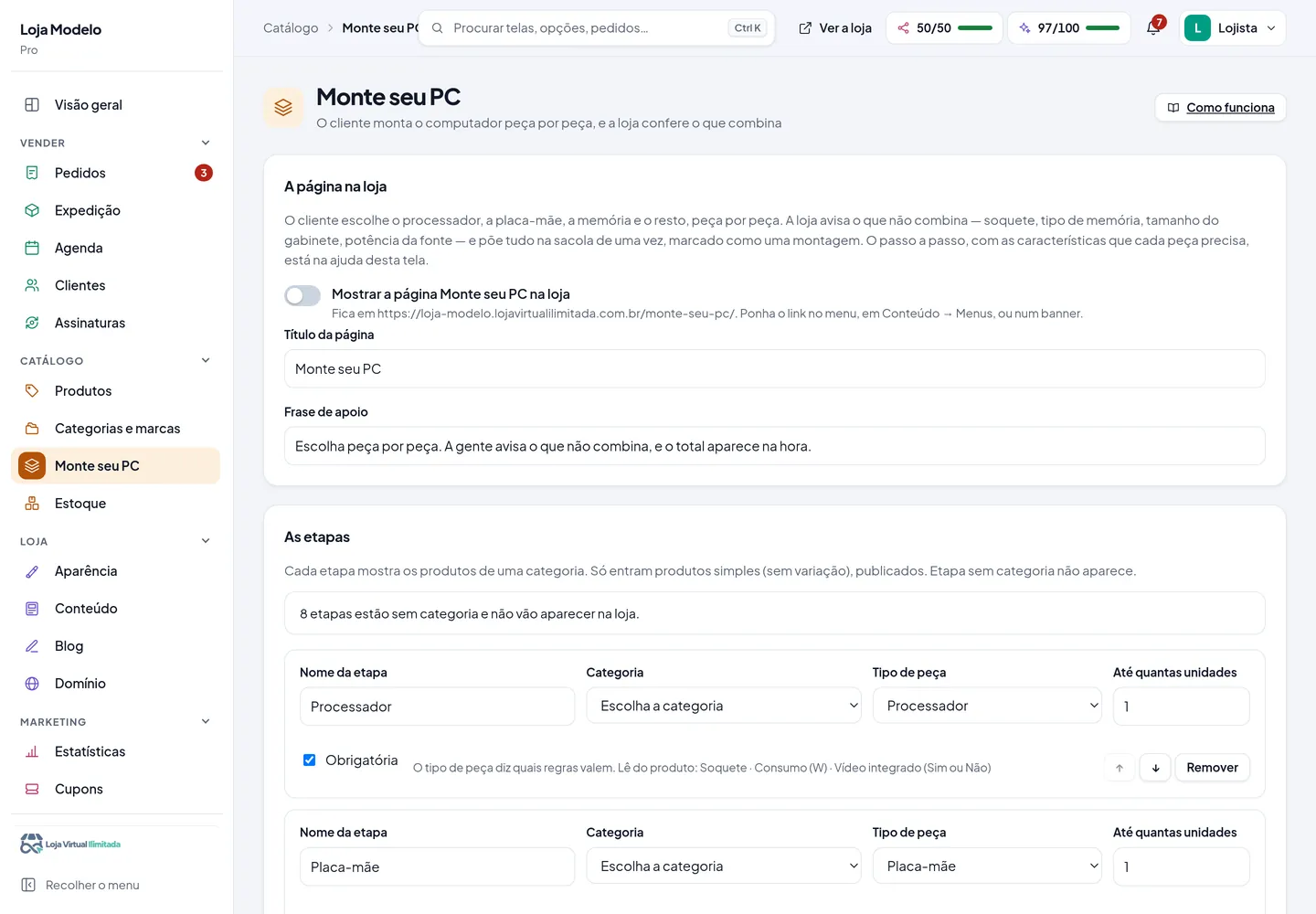Screen dimensions: 1316x914
Task: Move Processador step down with arrow
Action: coord(1155,768)
